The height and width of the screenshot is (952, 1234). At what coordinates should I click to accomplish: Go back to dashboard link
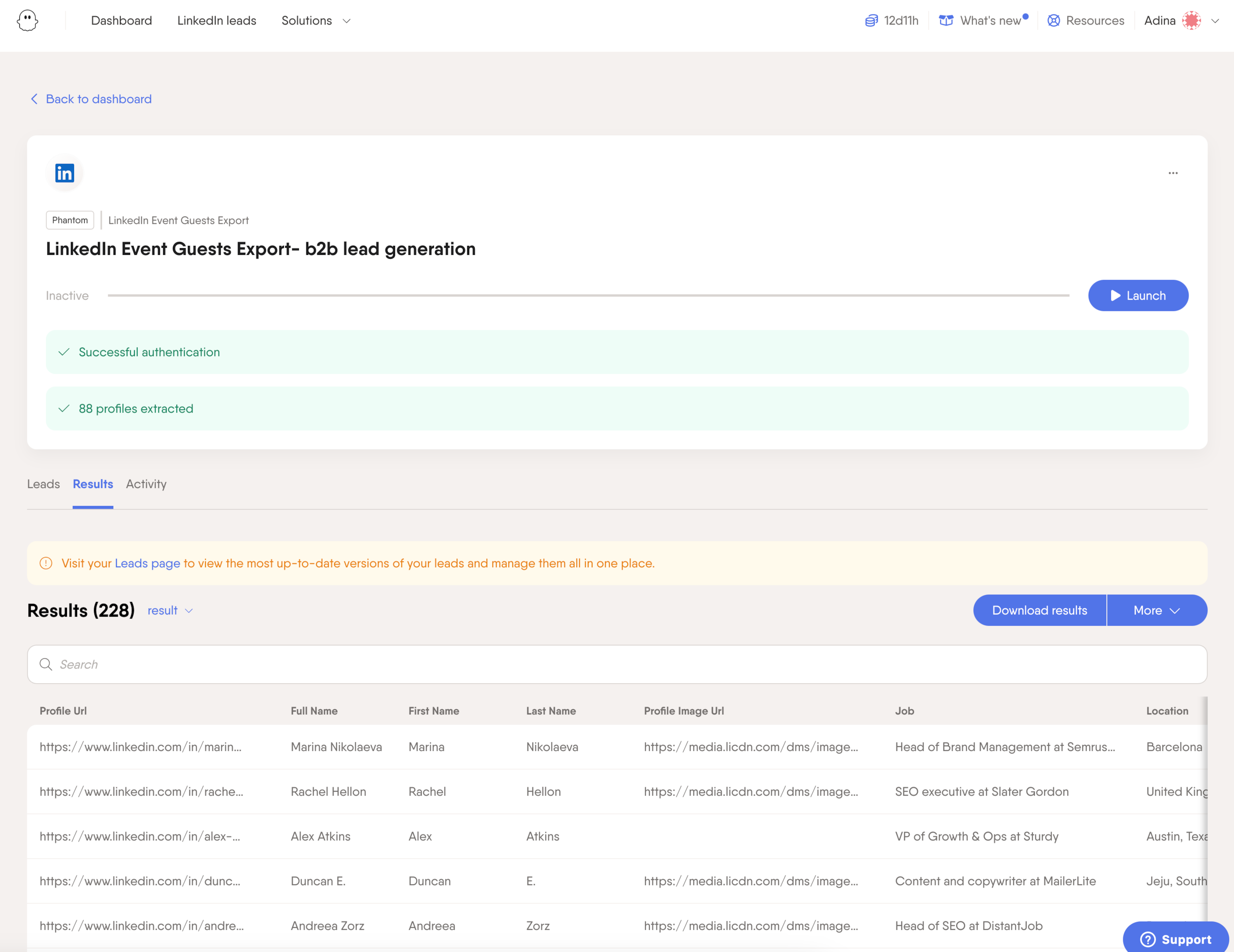[x=91, y=99]
